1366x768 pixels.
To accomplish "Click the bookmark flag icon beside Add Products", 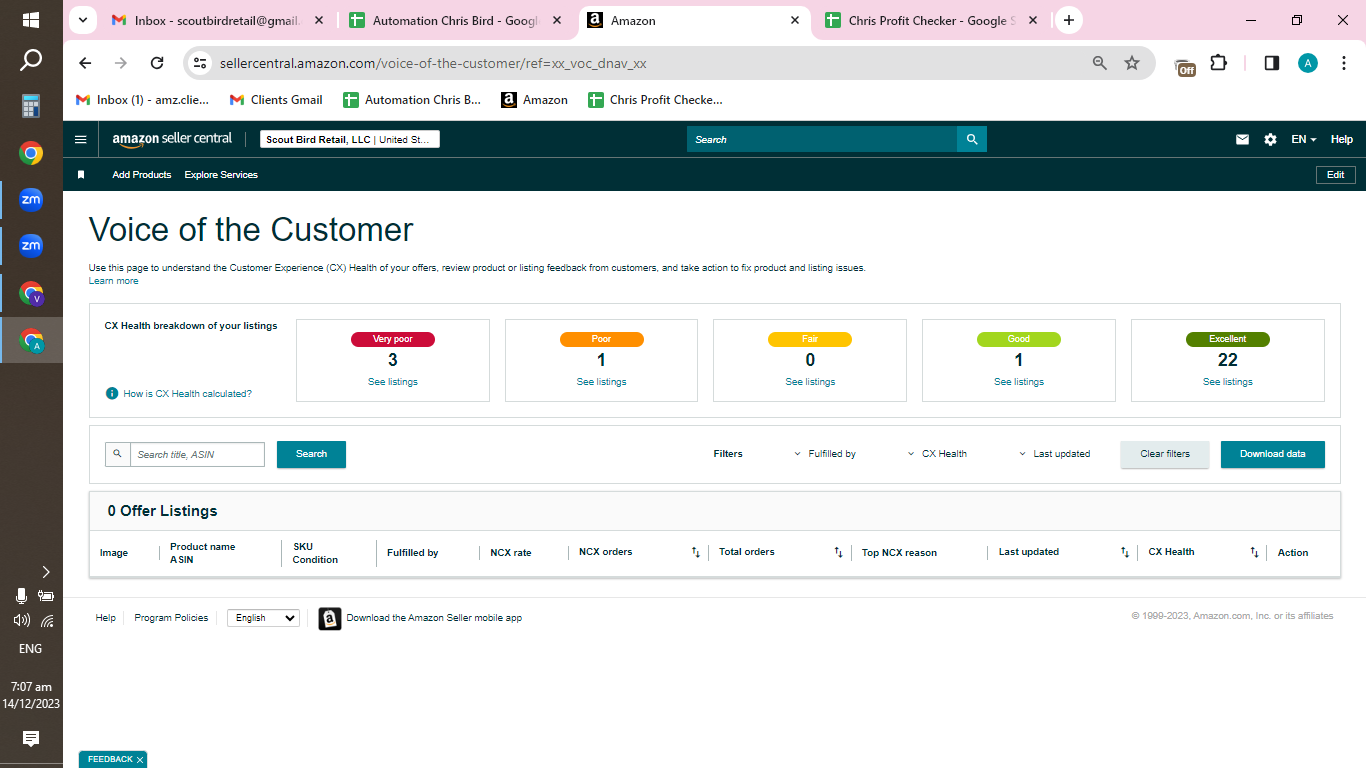I will click(x=81, y=175).
